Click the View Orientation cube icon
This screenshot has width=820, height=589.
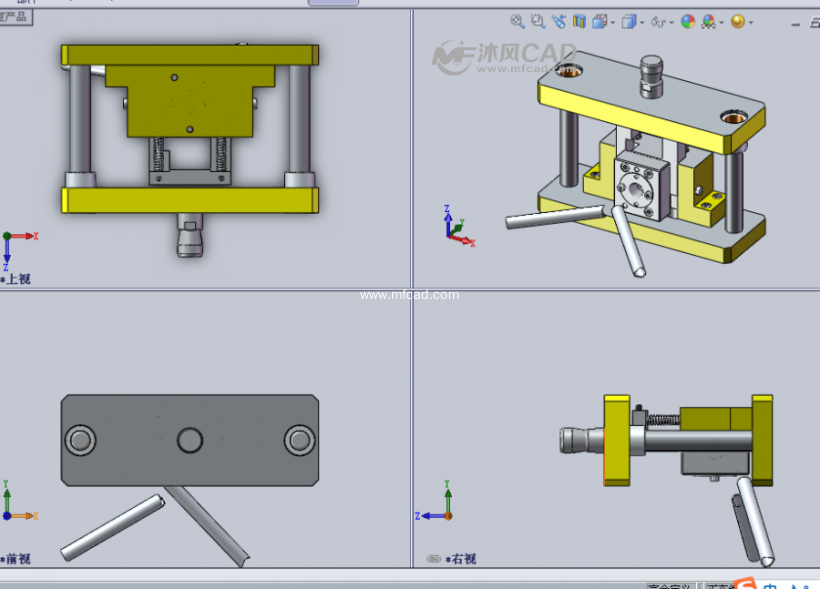600,21
